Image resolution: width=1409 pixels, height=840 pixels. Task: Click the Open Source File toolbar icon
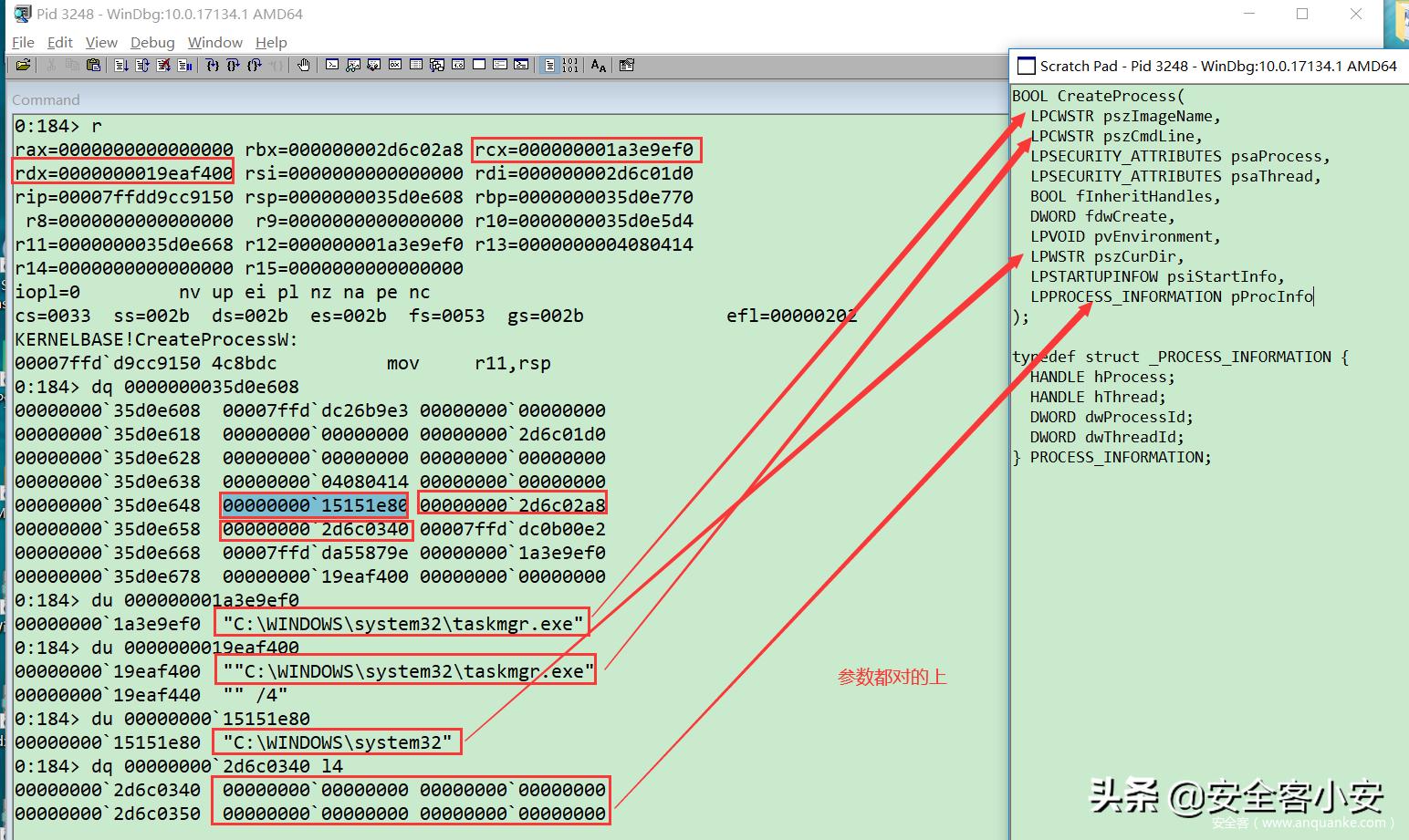(24, 65)
